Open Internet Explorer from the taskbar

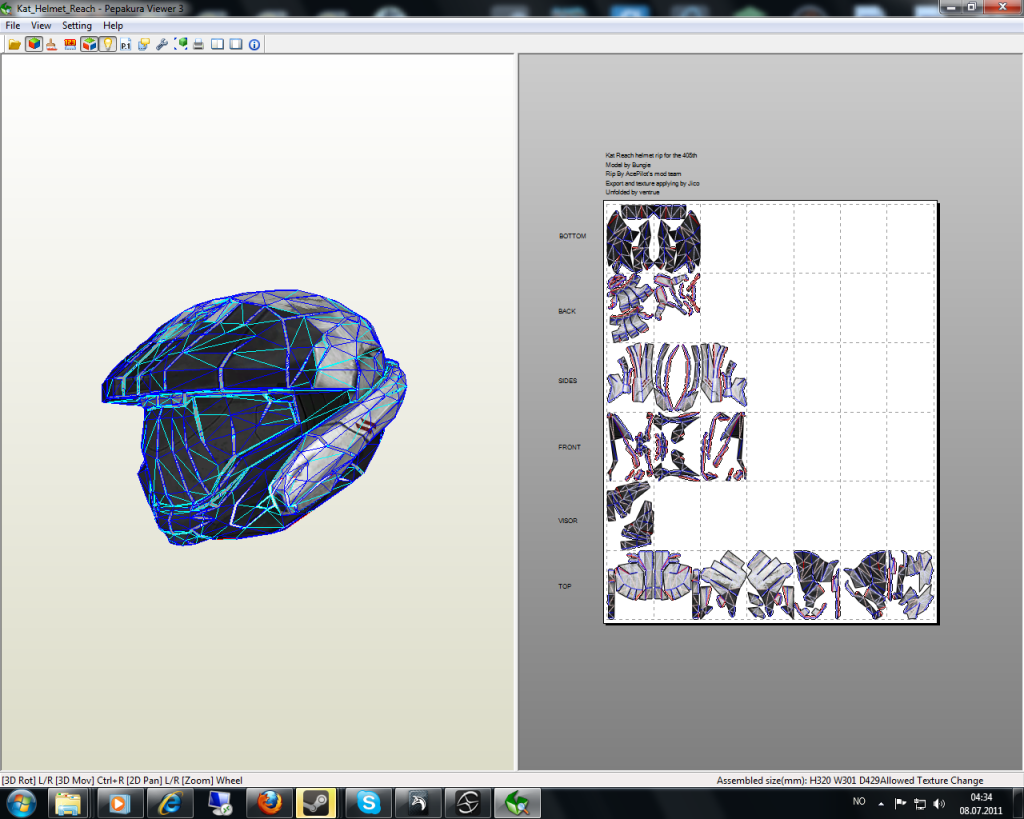point(169,803)
